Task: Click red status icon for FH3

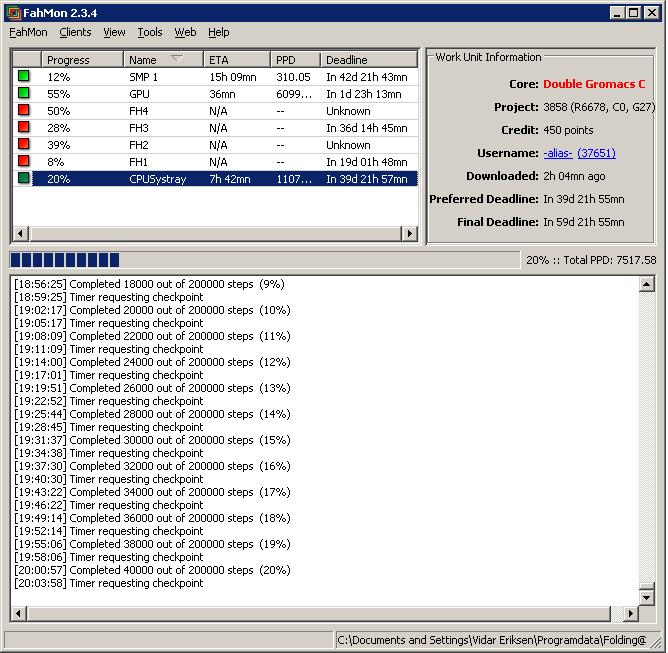Action: [x=24, y=127]
